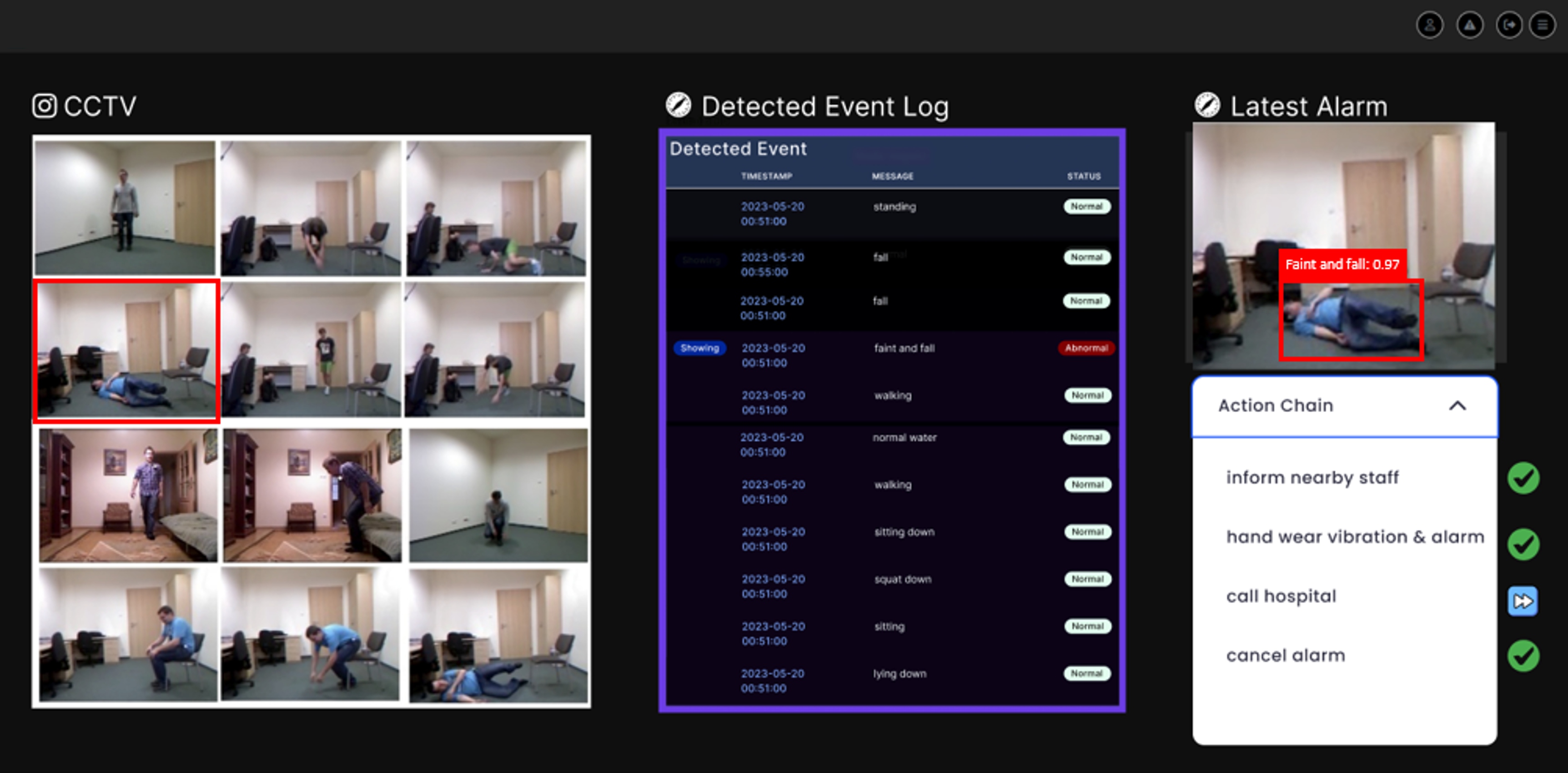Toggle the inform nearby staff checkmark
The width and height of the screenshot is (1568, 773).
coord(1523,478)
